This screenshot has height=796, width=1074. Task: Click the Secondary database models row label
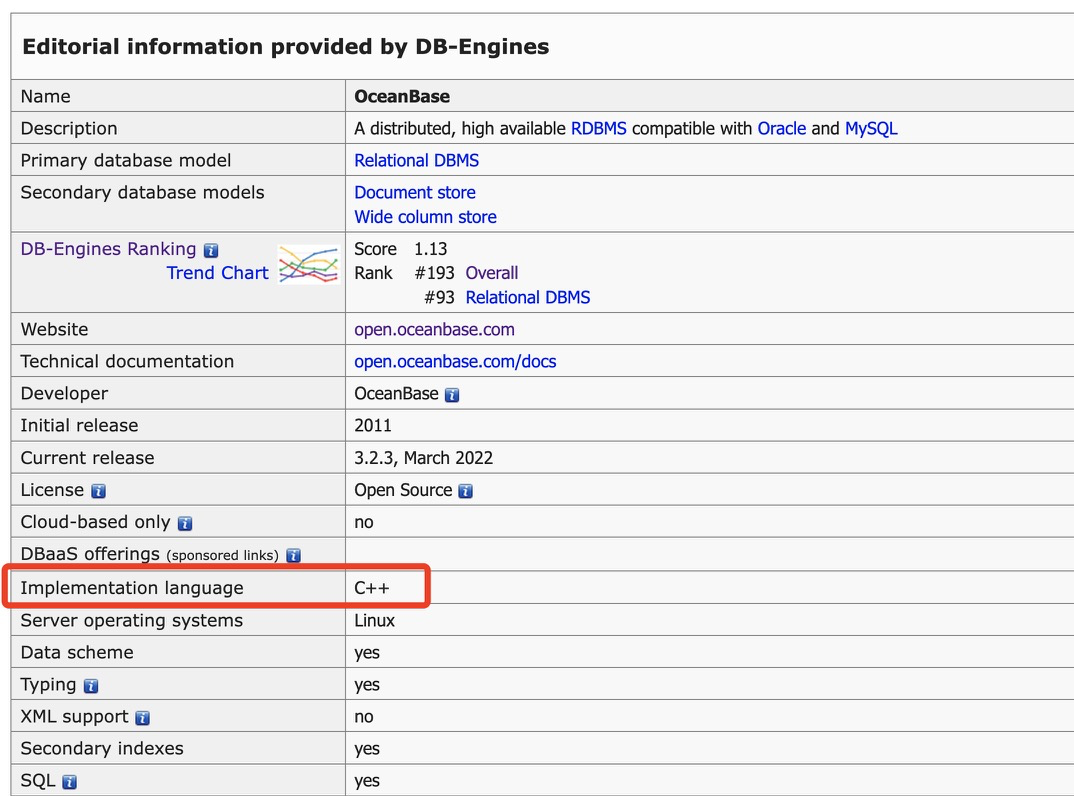142,192
